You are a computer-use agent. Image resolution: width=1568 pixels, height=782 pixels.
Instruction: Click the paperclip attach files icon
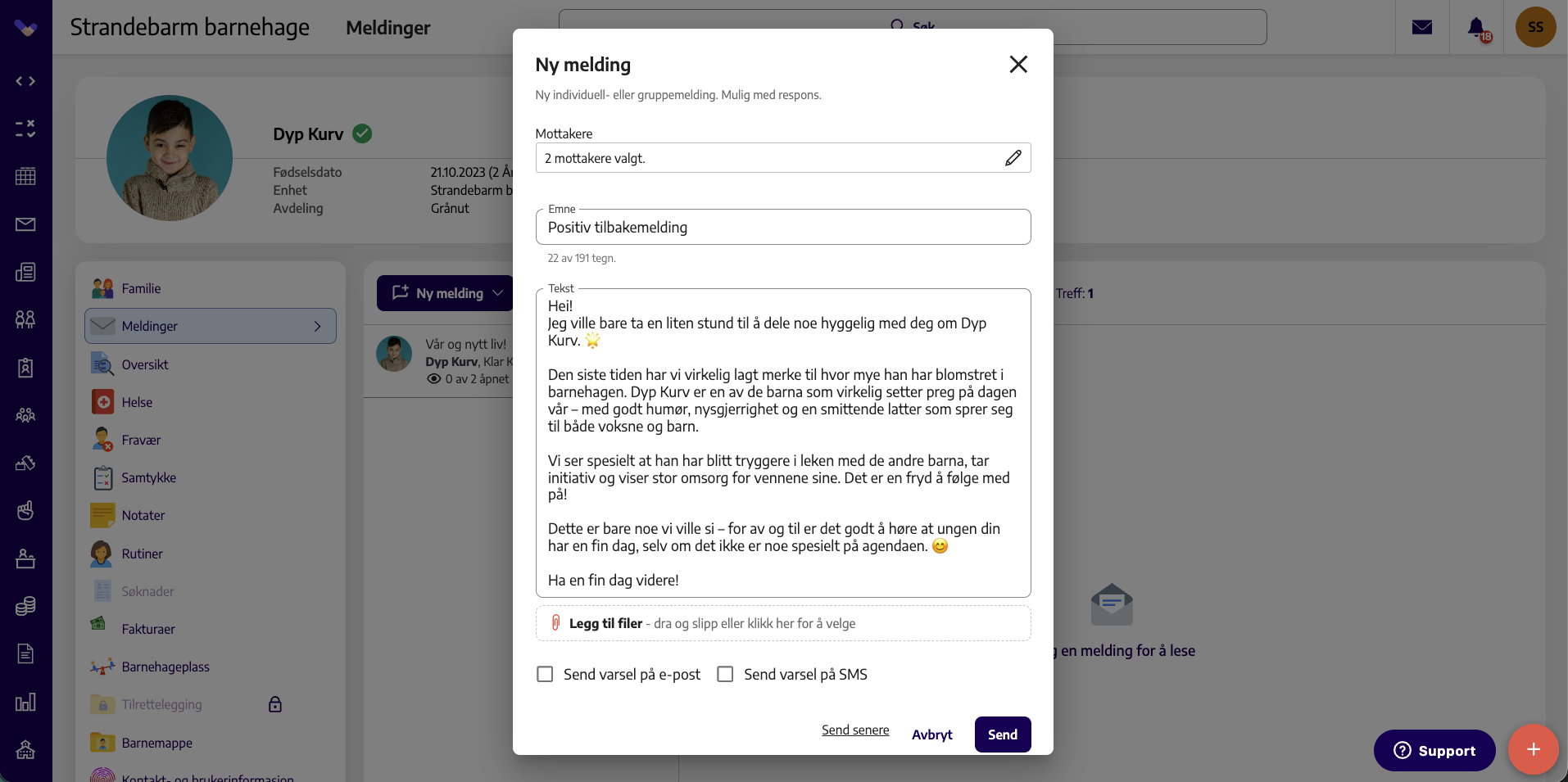point(555,623)
